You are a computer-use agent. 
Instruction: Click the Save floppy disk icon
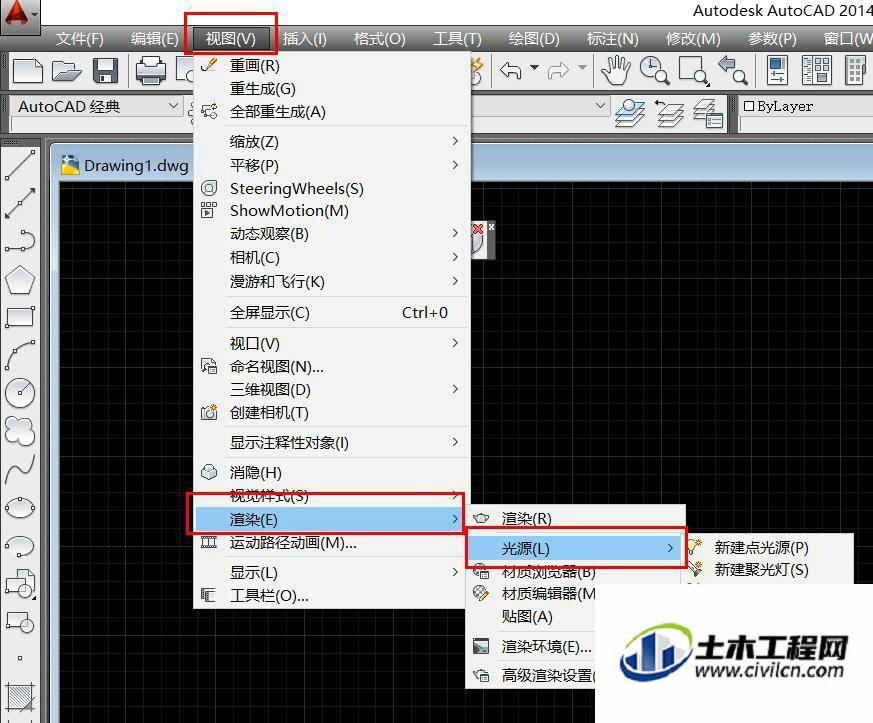105,71
